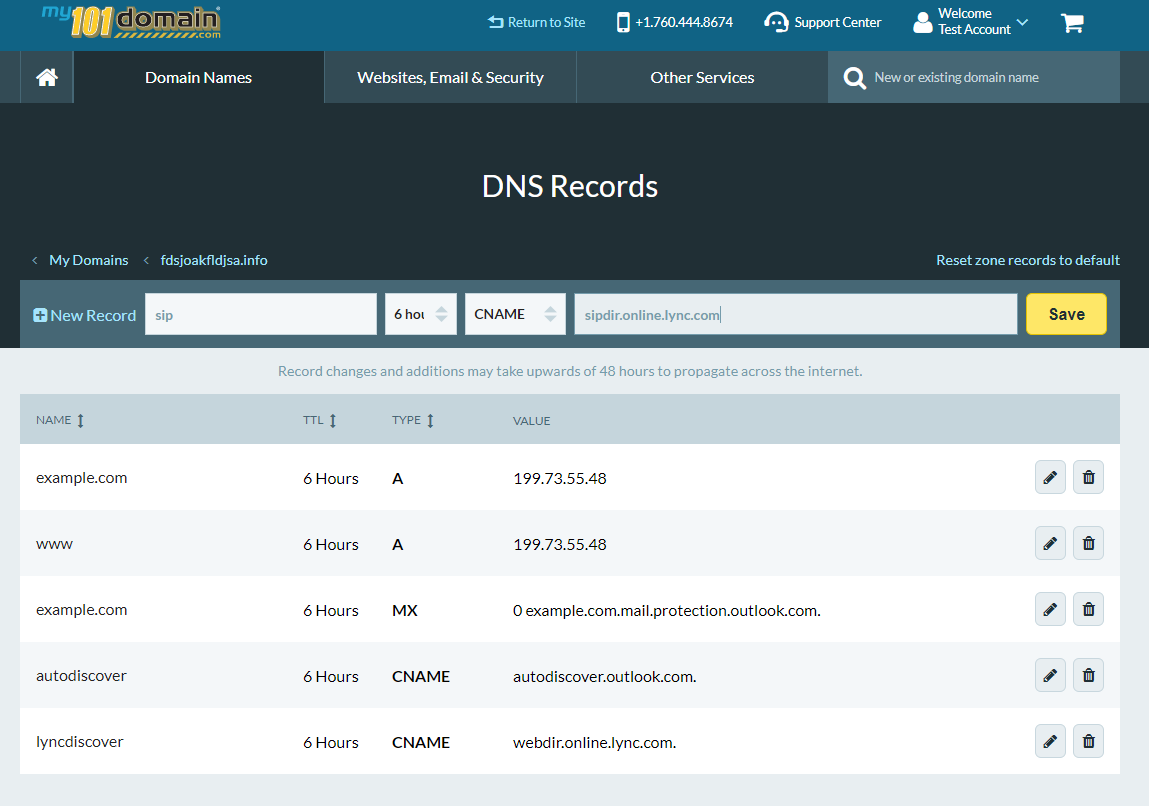Open the record type CNAME dropdown

[515, 314]
